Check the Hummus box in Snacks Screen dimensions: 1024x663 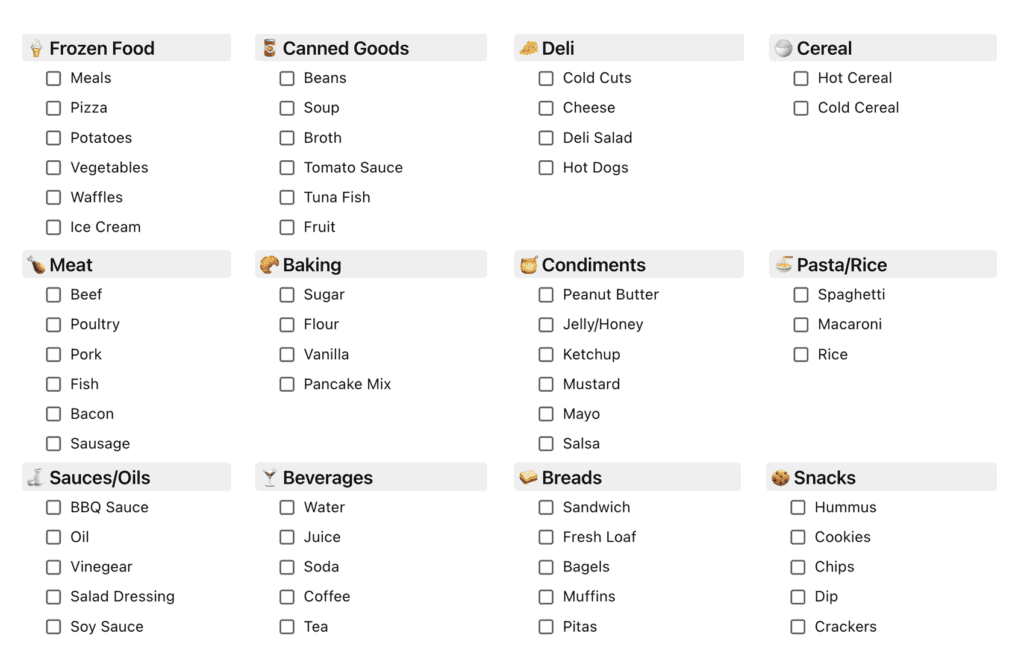pos(797,508)
